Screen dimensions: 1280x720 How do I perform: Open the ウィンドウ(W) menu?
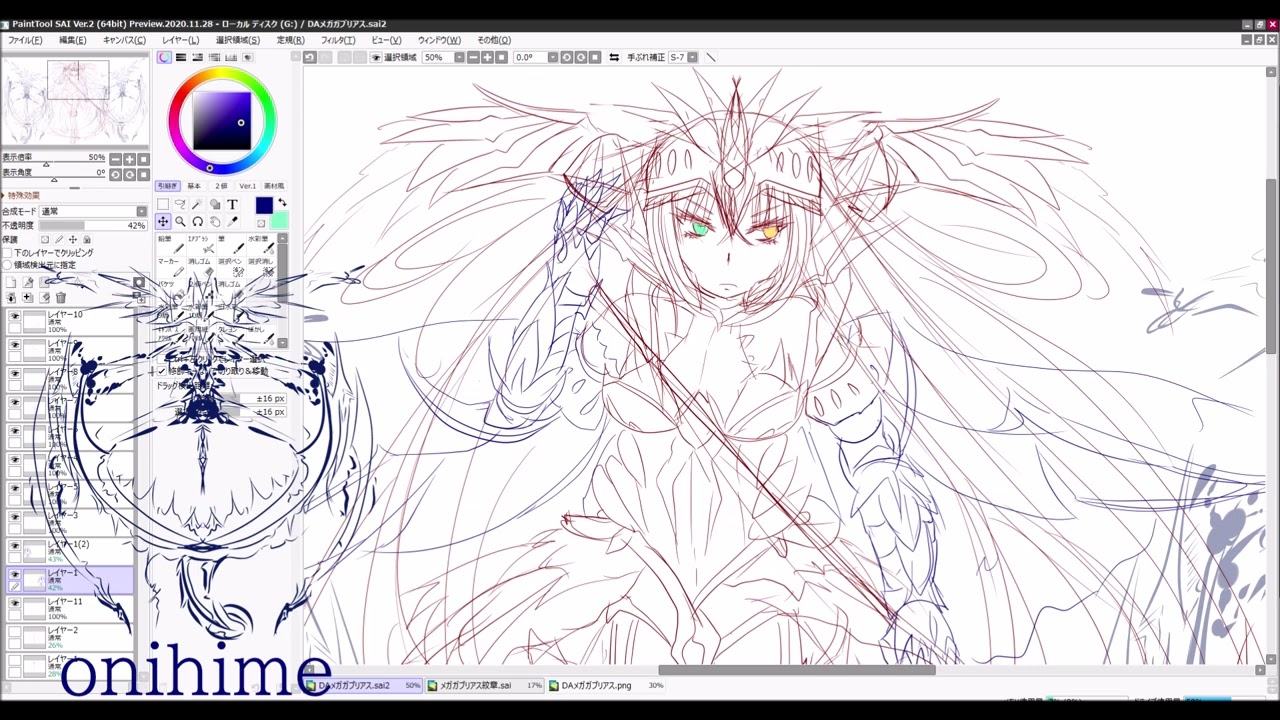click(x=439, y=40)
